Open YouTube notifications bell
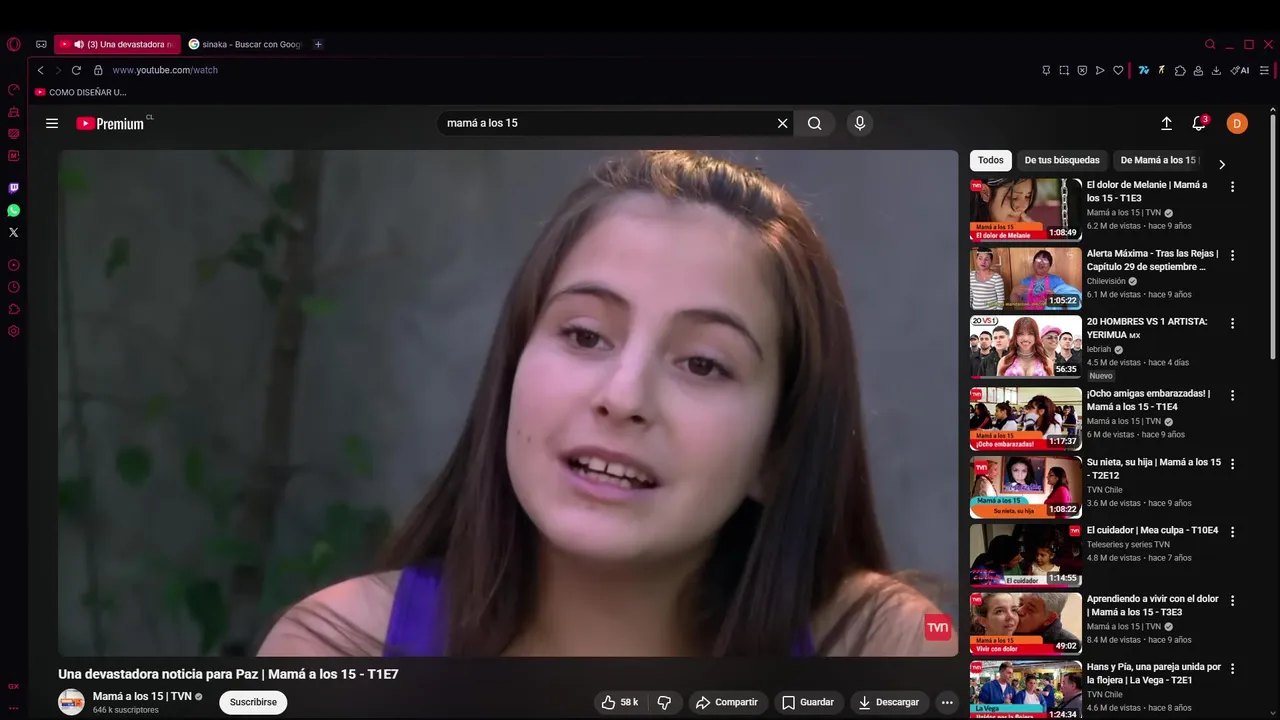Screen dimensions: 1280x720 click(x=1198, y=123)
